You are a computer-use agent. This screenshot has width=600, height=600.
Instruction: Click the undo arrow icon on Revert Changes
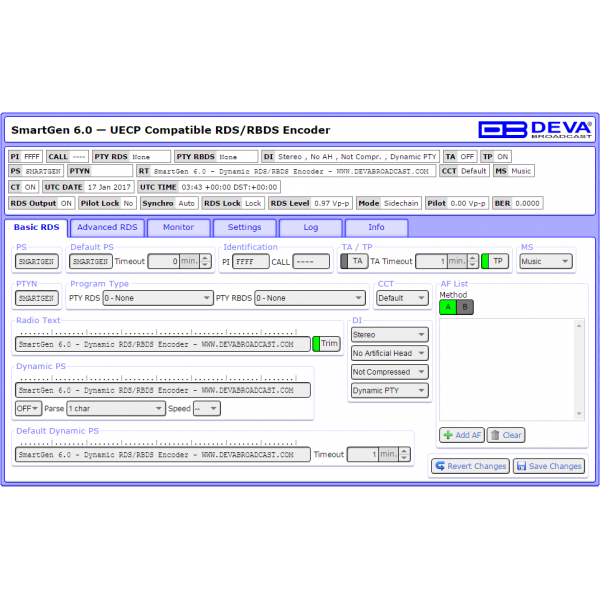pyautogui.click(x=440, y=466)
